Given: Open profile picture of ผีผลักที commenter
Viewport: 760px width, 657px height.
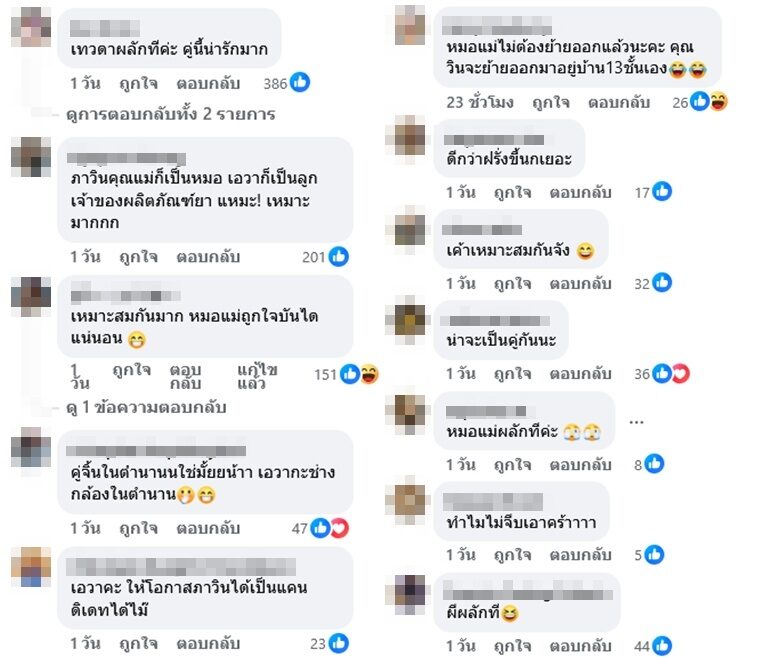Looking at the screenshot, I should coord(410,594).
